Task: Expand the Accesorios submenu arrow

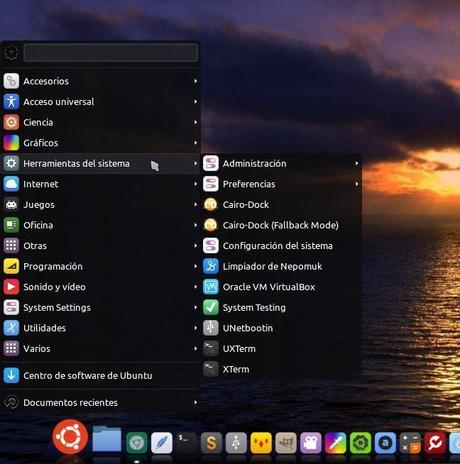Action: (196, 81)
